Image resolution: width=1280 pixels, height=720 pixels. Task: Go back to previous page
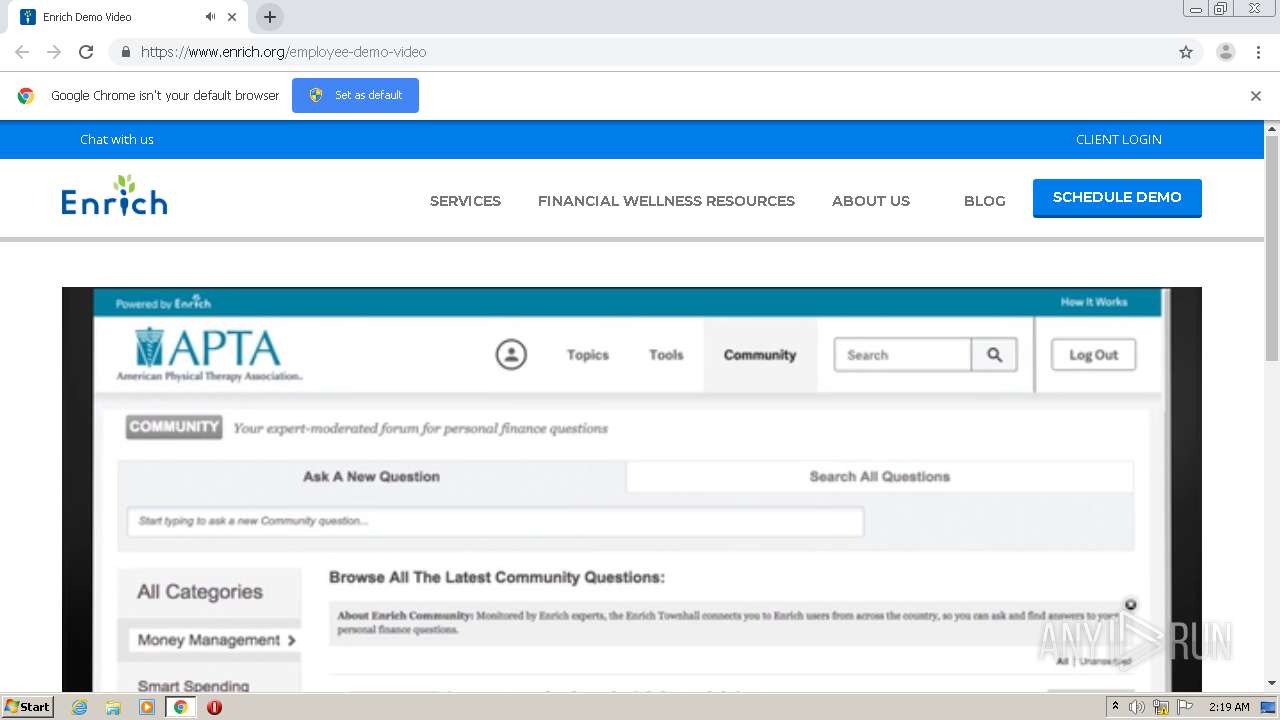coord(22,52)
